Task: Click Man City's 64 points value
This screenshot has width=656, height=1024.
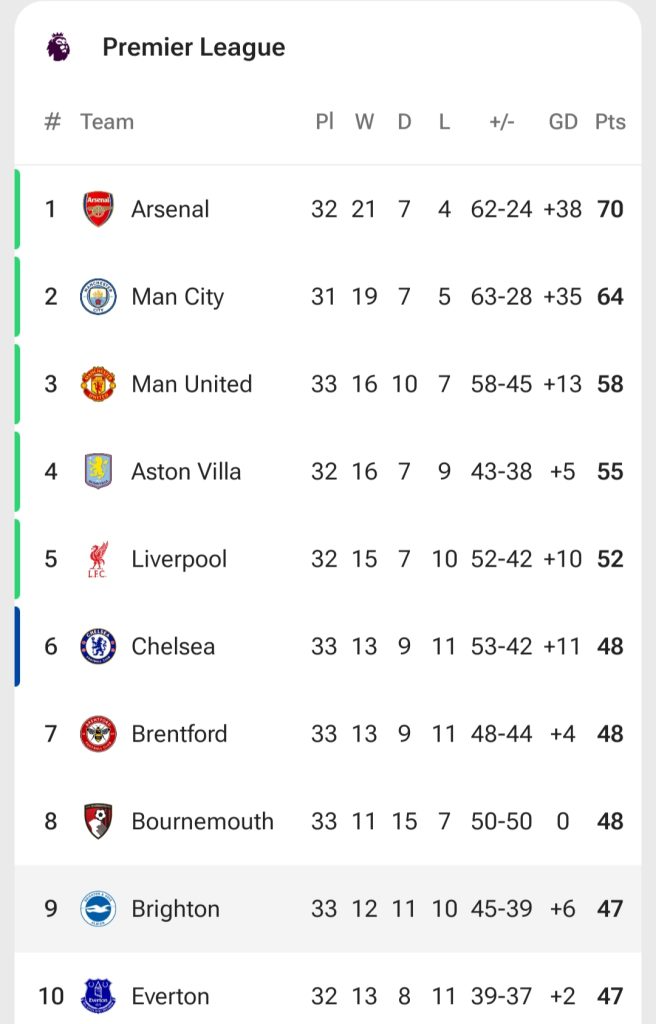Action: pos(610,297)
